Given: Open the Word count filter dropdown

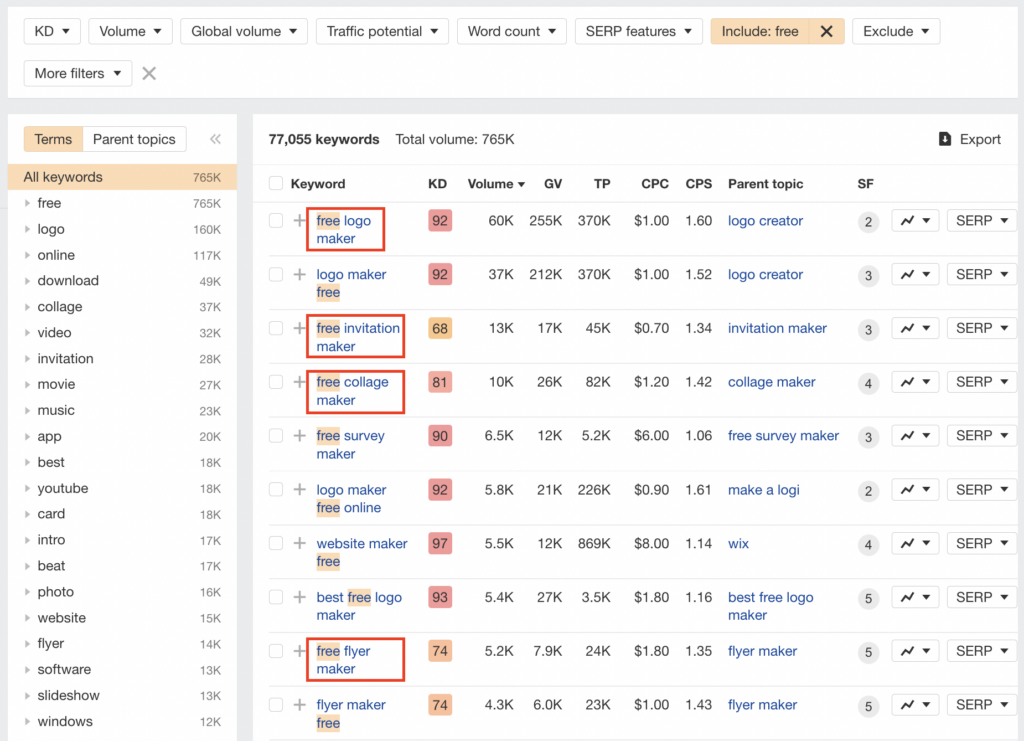Looking at the screenshot, I should click(512, 31).
